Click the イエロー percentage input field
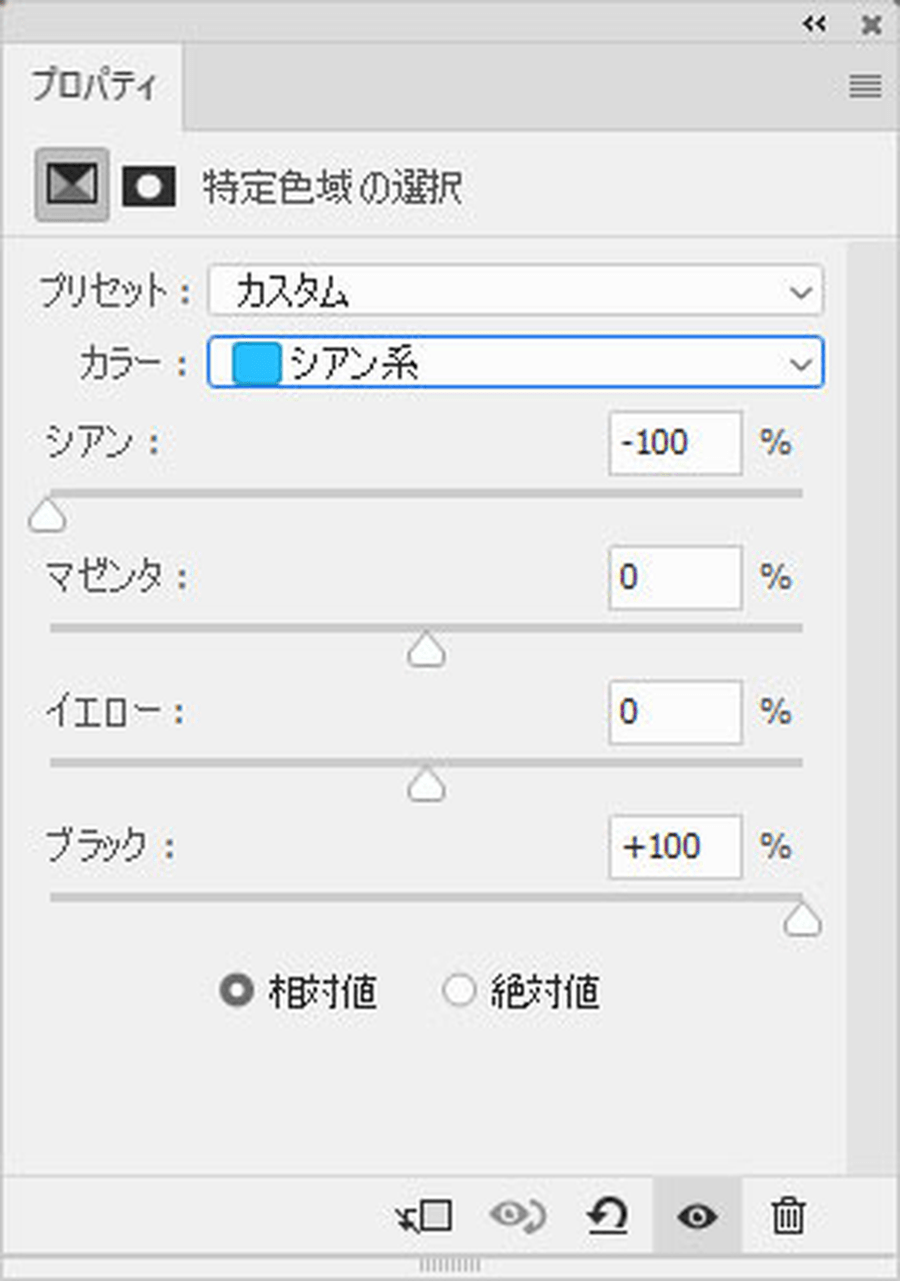The width and height of the screenshot is (900, 1281). point(675,712)
